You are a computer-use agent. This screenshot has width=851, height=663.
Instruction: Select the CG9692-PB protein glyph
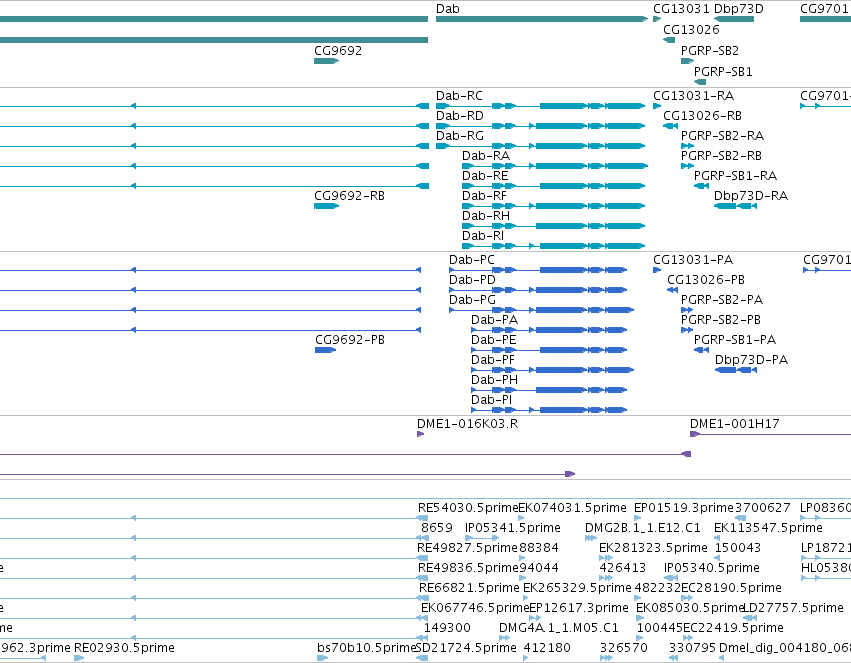[325, 350]
